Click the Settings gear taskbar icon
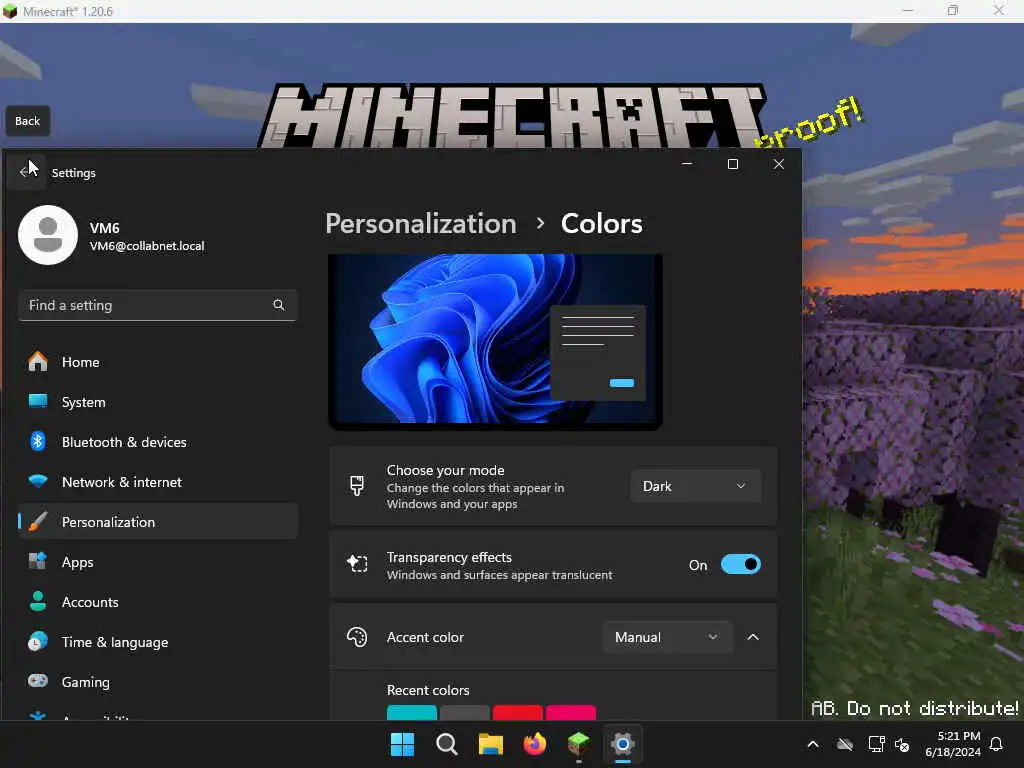Image resolution: width=1024 pixels, height=768 pixels. (622, 744)
